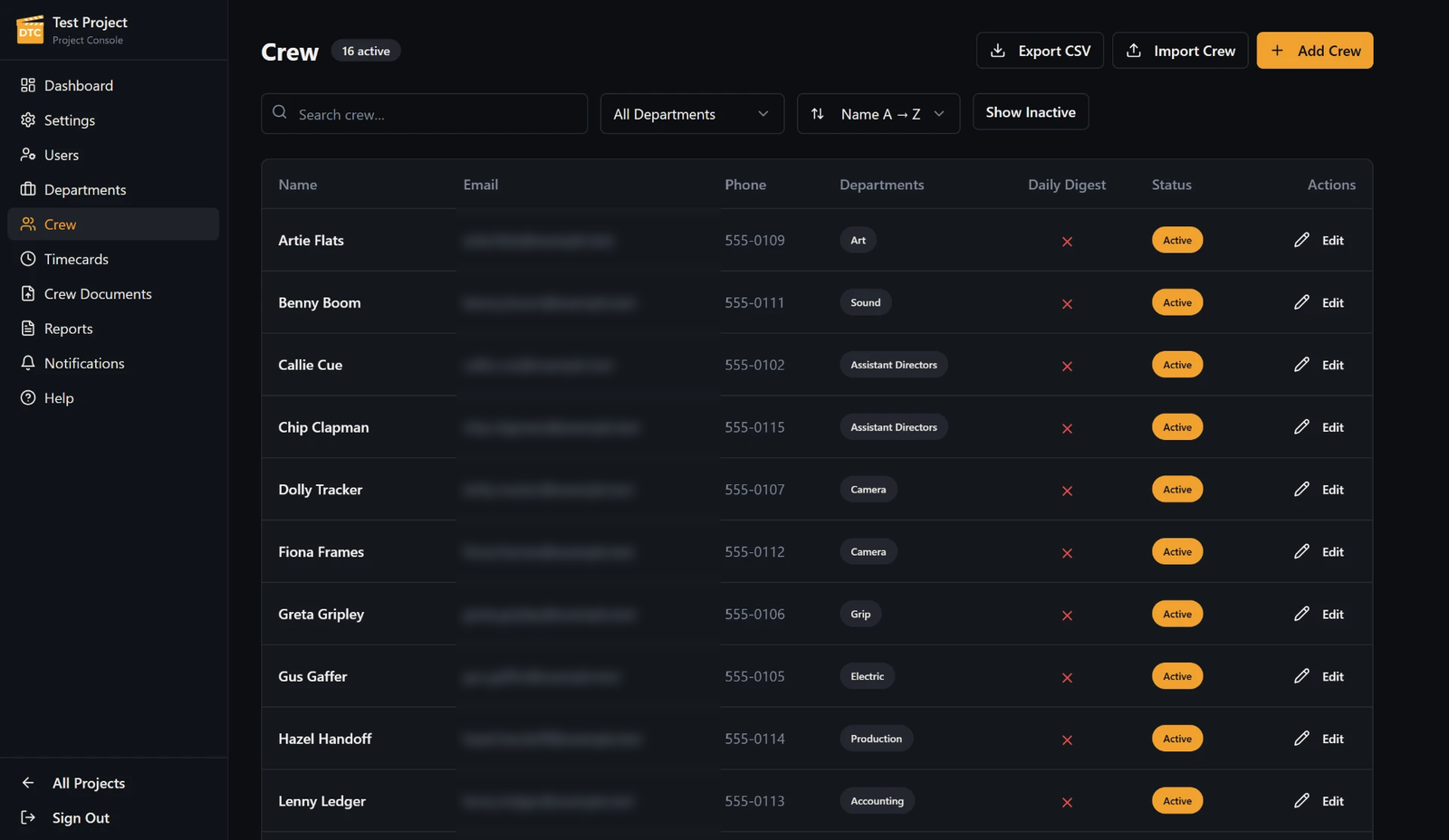The image size is (1449, 840).
Task: Click the sort arrows beside Name A → Z
Action: 818,114
